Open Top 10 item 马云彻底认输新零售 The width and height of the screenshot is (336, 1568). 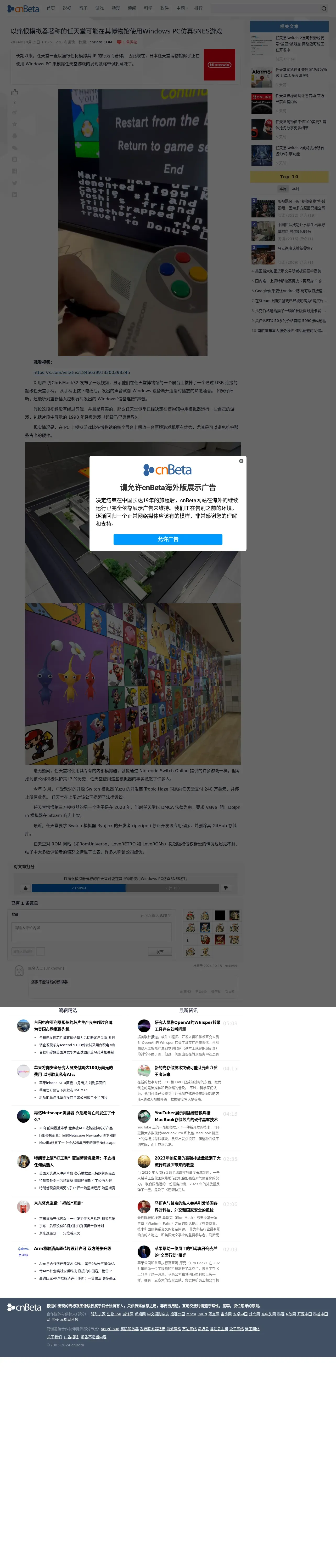[x=295, y=248]
